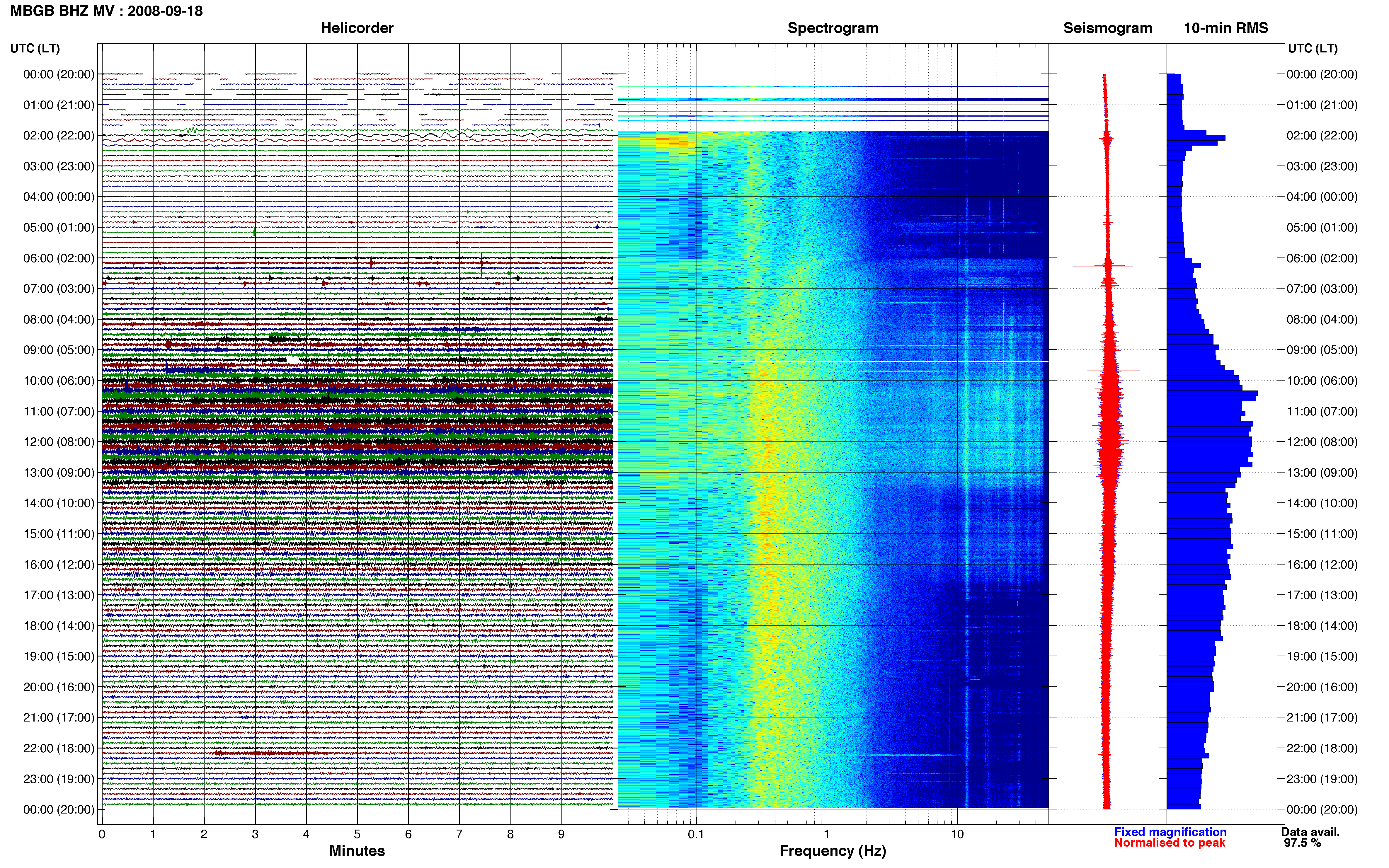Click the Fixed magnification legend text
1389x868 pixels.
click(1170, 832)
